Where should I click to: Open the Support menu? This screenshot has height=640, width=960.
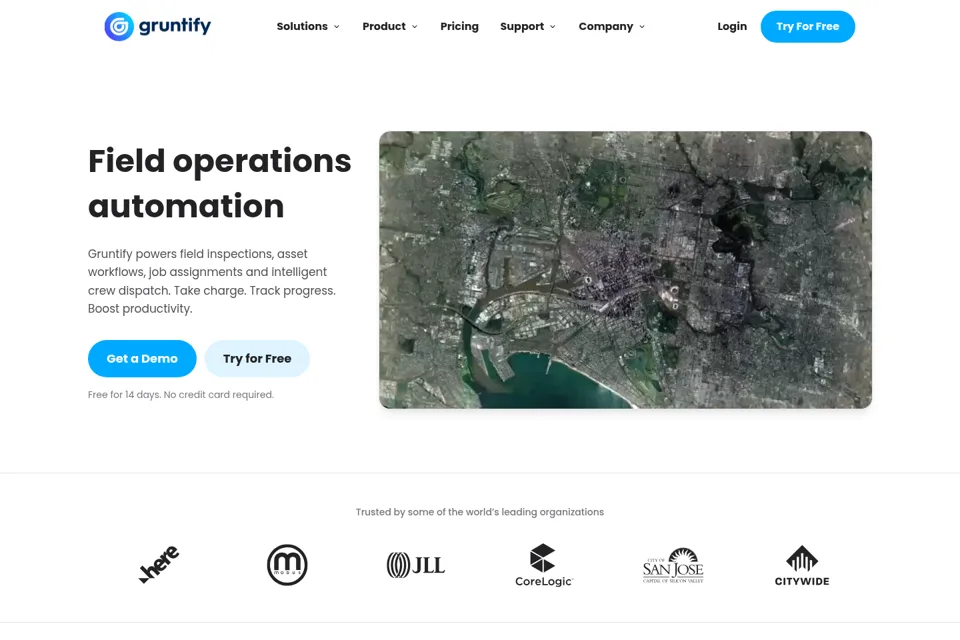point(522,26)
